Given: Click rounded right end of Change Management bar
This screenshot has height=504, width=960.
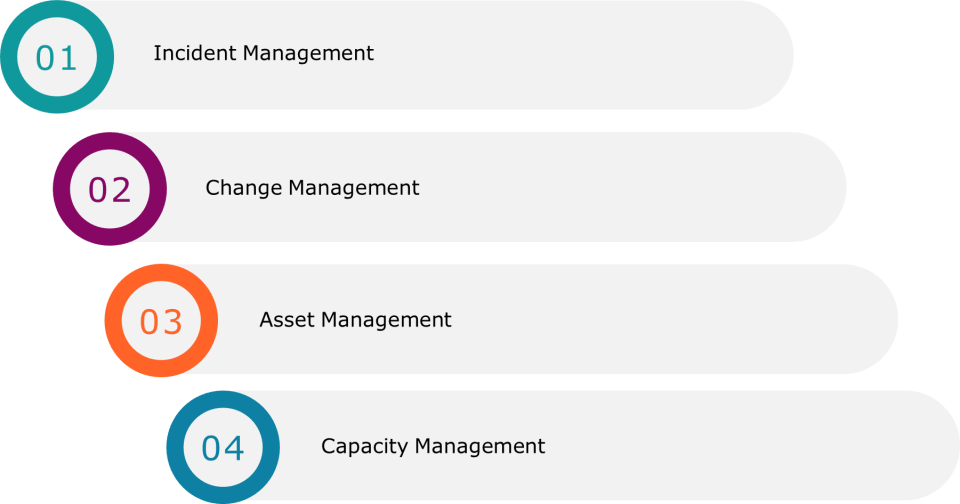Looking at the screenshot, I should [819, 187].
